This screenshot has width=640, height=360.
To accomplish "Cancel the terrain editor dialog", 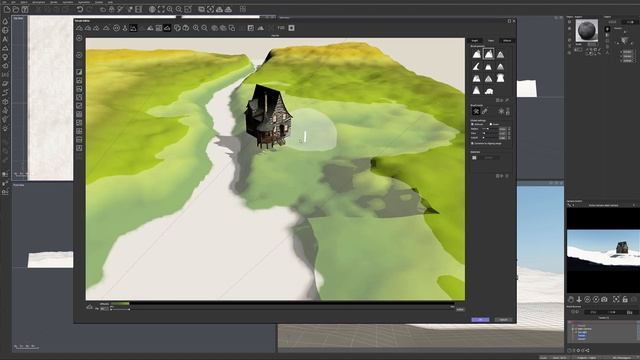I will coord(503,320).
